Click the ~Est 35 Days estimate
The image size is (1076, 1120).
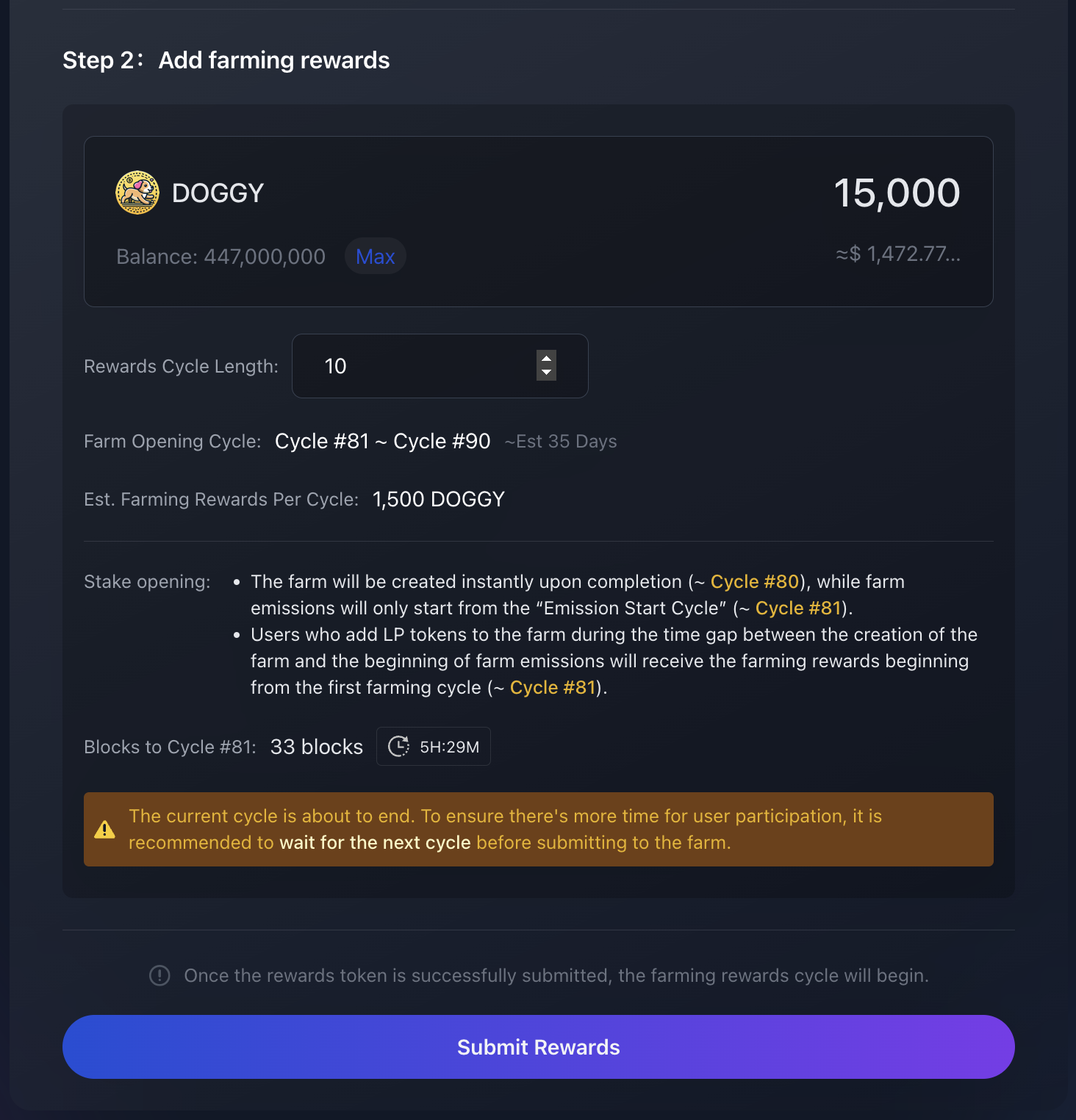point(561,441)
